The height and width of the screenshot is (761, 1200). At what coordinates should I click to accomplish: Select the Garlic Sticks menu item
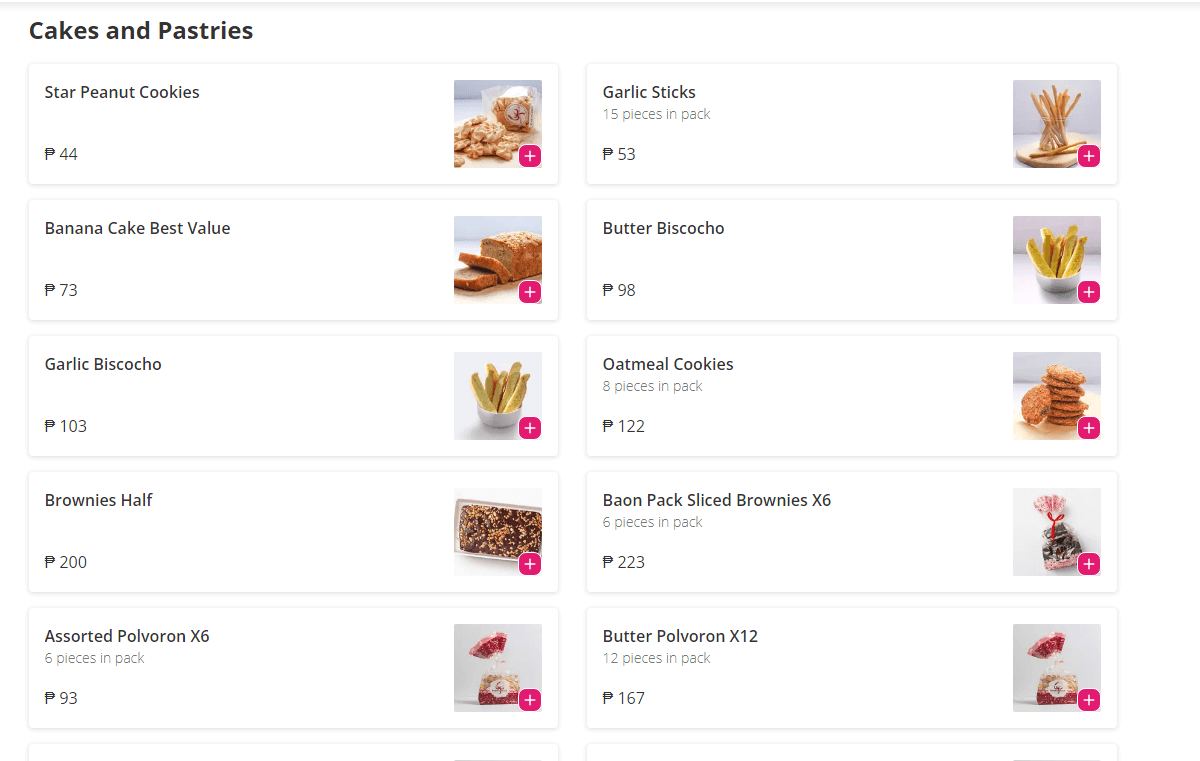(x=648, y=92)
